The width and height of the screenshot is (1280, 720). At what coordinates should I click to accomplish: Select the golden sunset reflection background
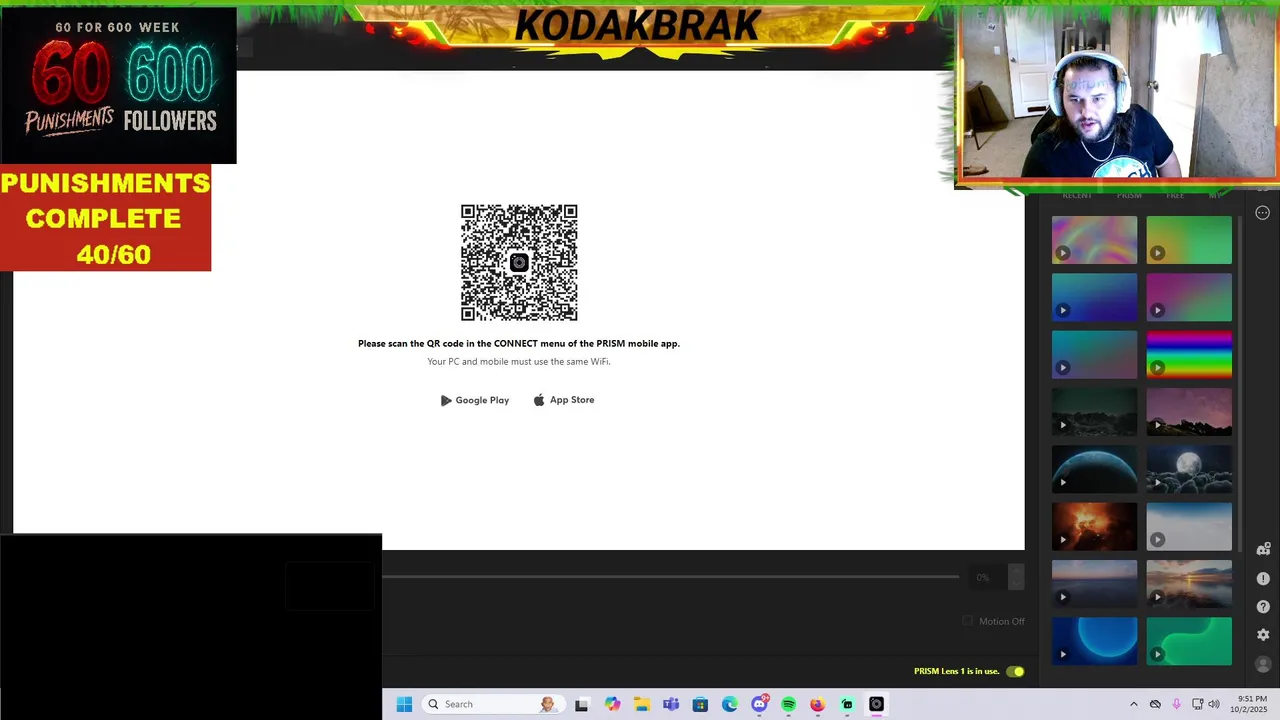tap(1189, 584)
